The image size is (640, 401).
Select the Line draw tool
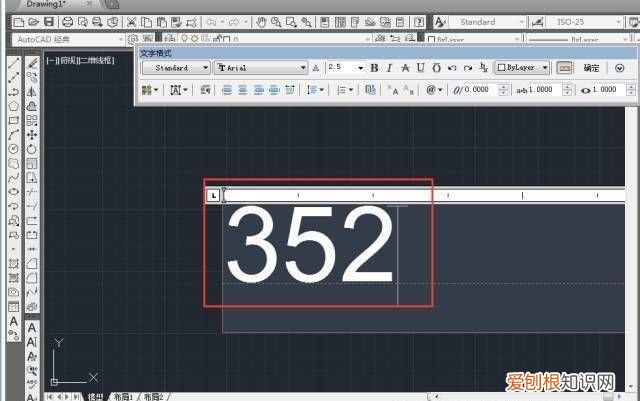click(x=13, y=62)
